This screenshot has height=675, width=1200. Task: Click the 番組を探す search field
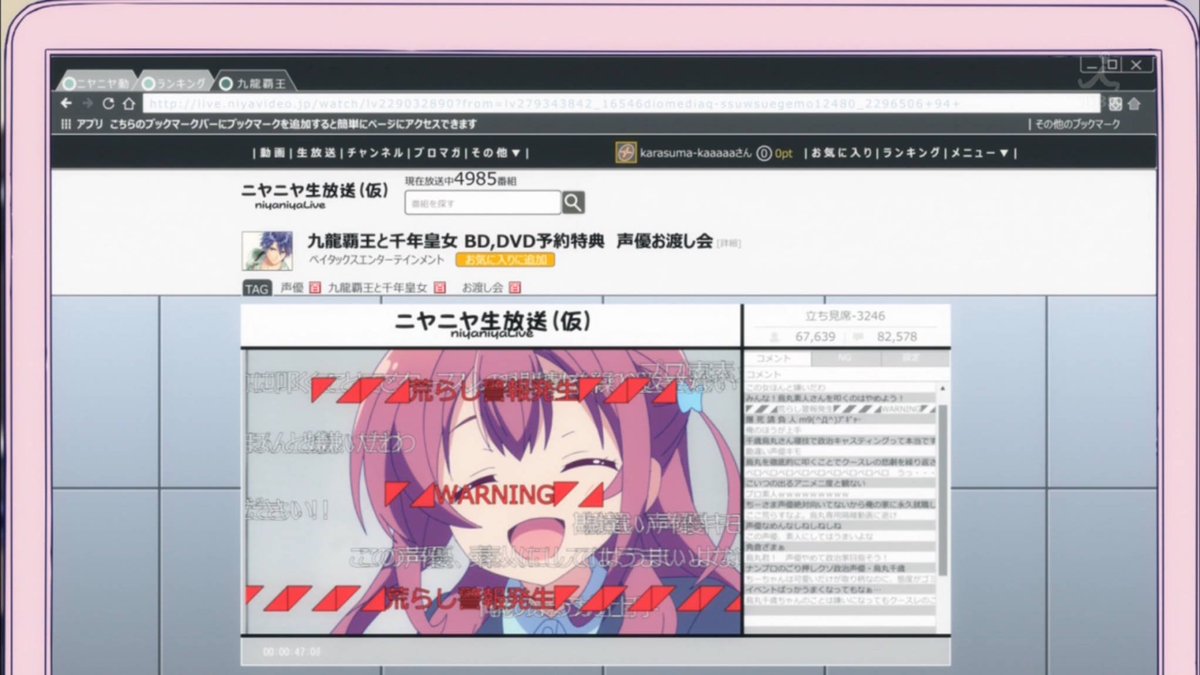482,203
